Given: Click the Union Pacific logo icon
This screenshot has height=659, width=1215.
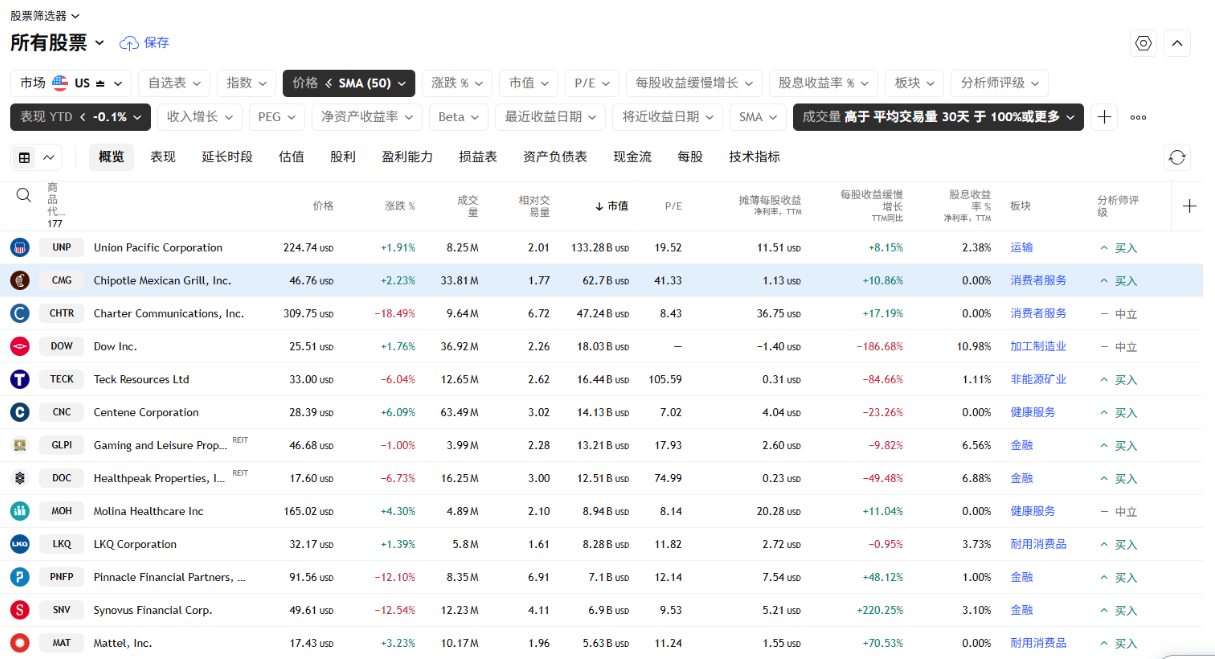Looking at the screenshot, I should click(20, 247).
